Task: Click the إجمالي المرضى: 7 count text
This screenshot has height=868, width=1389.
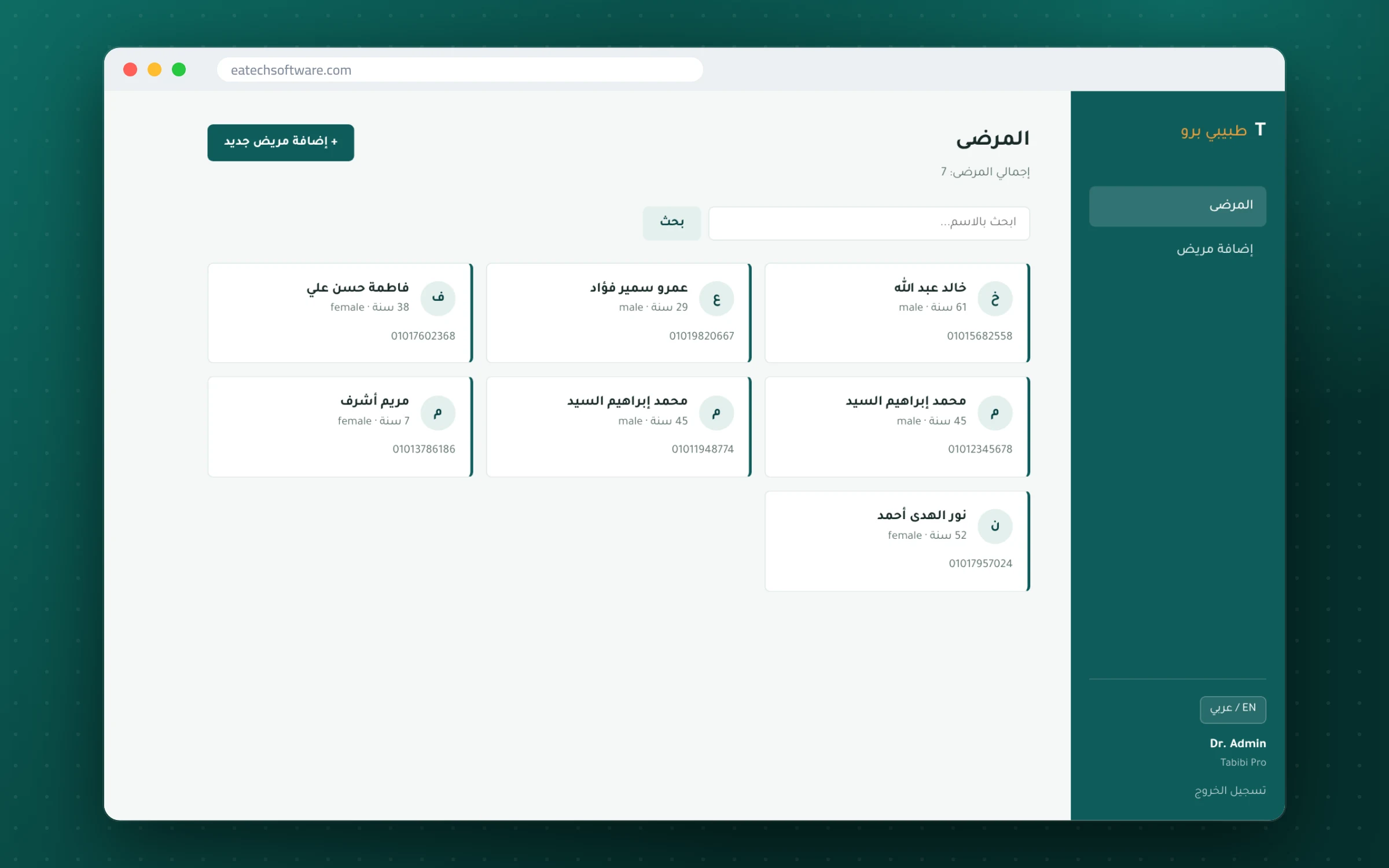Action: 985,172
